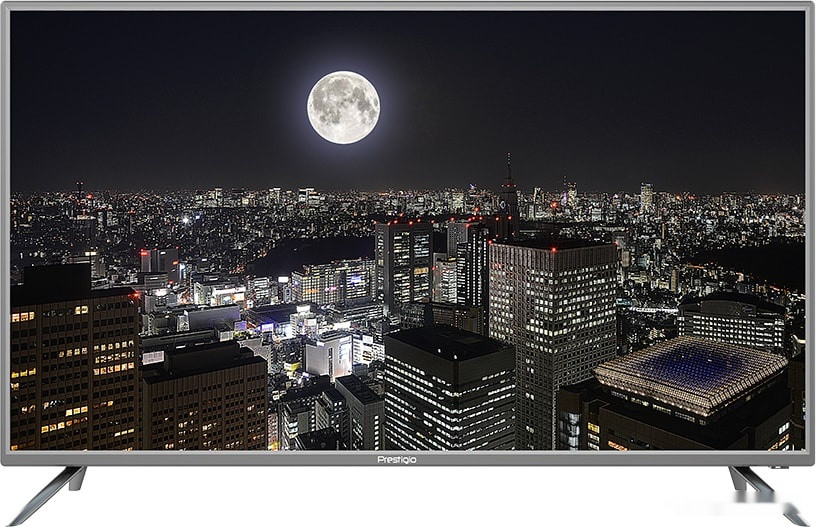The width and height of the screenshot is (816, 527).
Task: Click the silver bottom bezel left of logo
Action: 200,459
